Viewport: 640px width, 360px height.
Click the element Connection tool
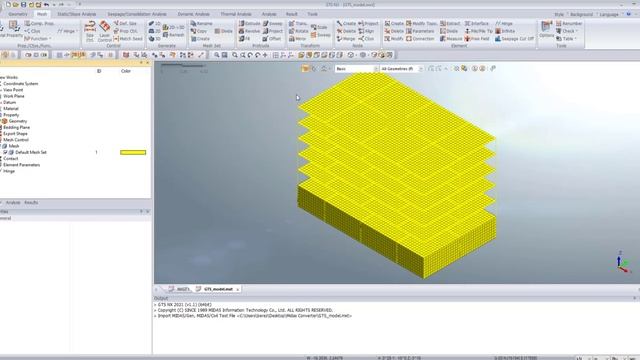[420, 39]
